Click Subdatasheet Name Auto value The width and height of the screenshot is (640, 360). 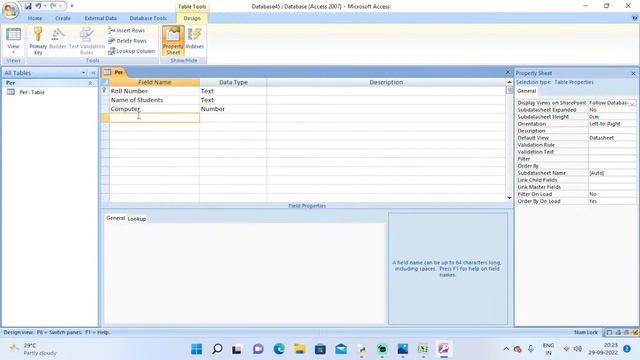(612, 173)
